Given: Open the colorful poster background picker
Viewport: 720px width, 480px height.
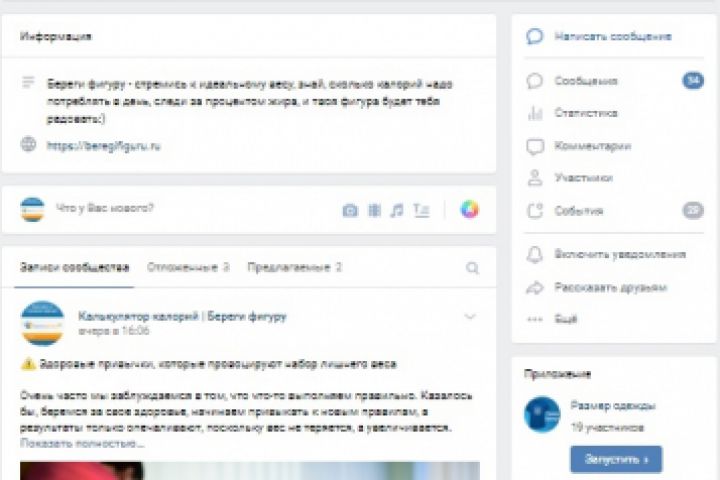Looking at the screenshot, I should [469, 209].
